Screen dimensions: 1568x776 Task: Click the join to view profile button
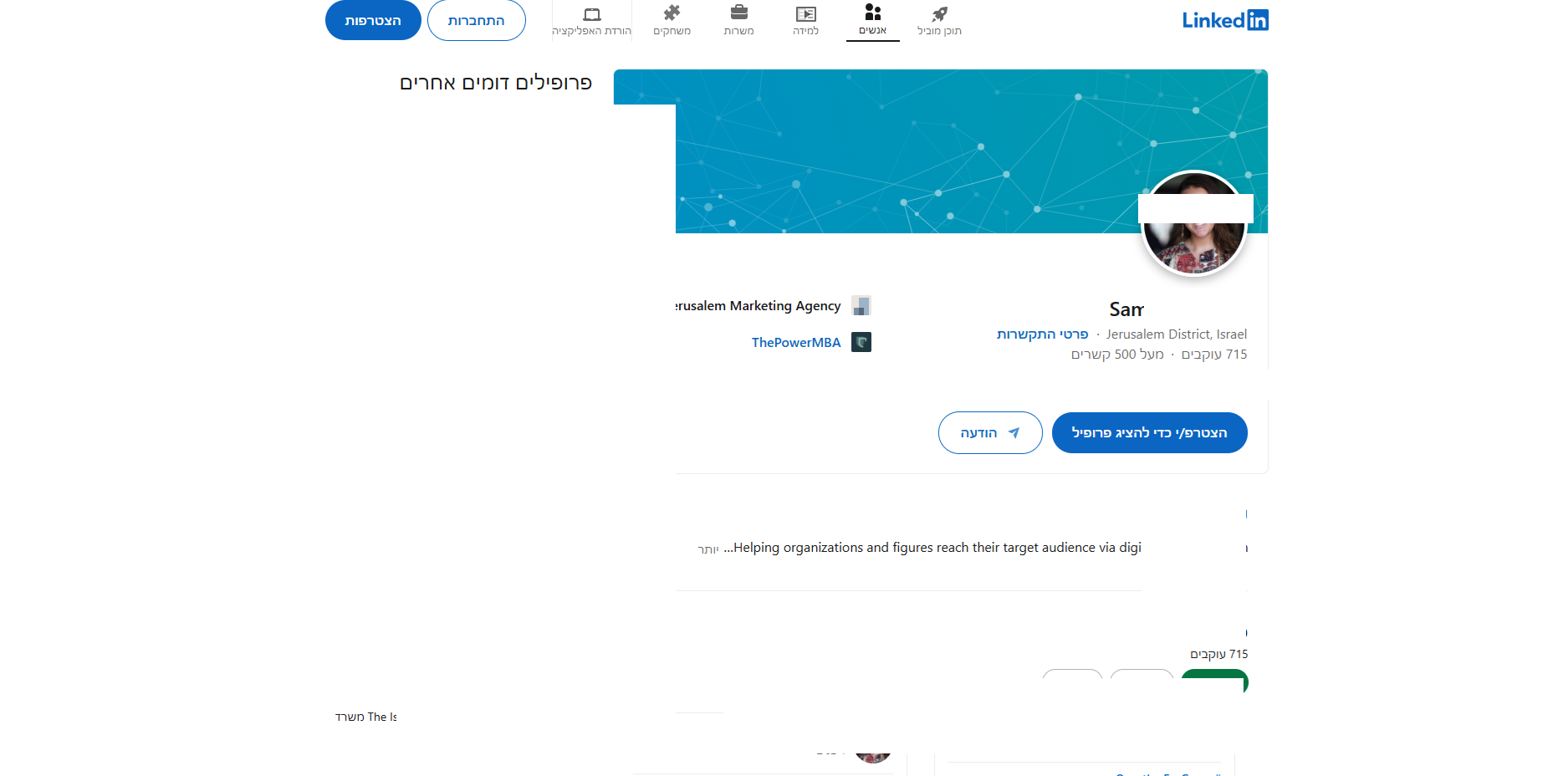coord(1150,433)
